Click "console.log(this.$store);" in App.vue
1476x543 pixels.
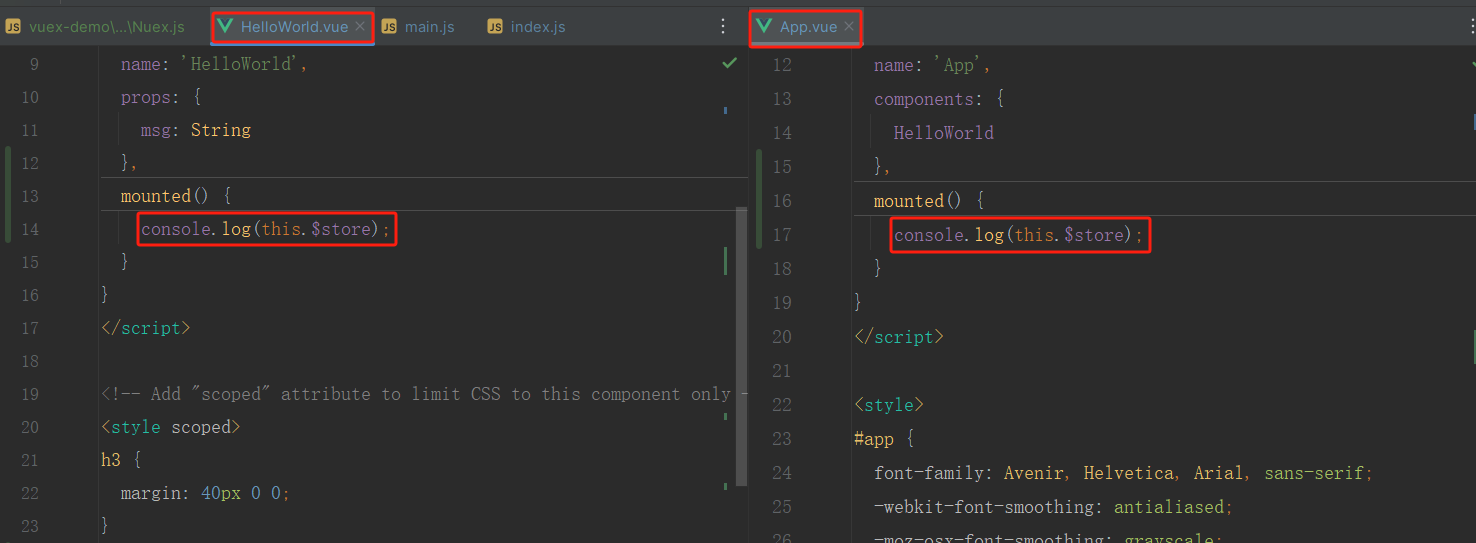1020,235
